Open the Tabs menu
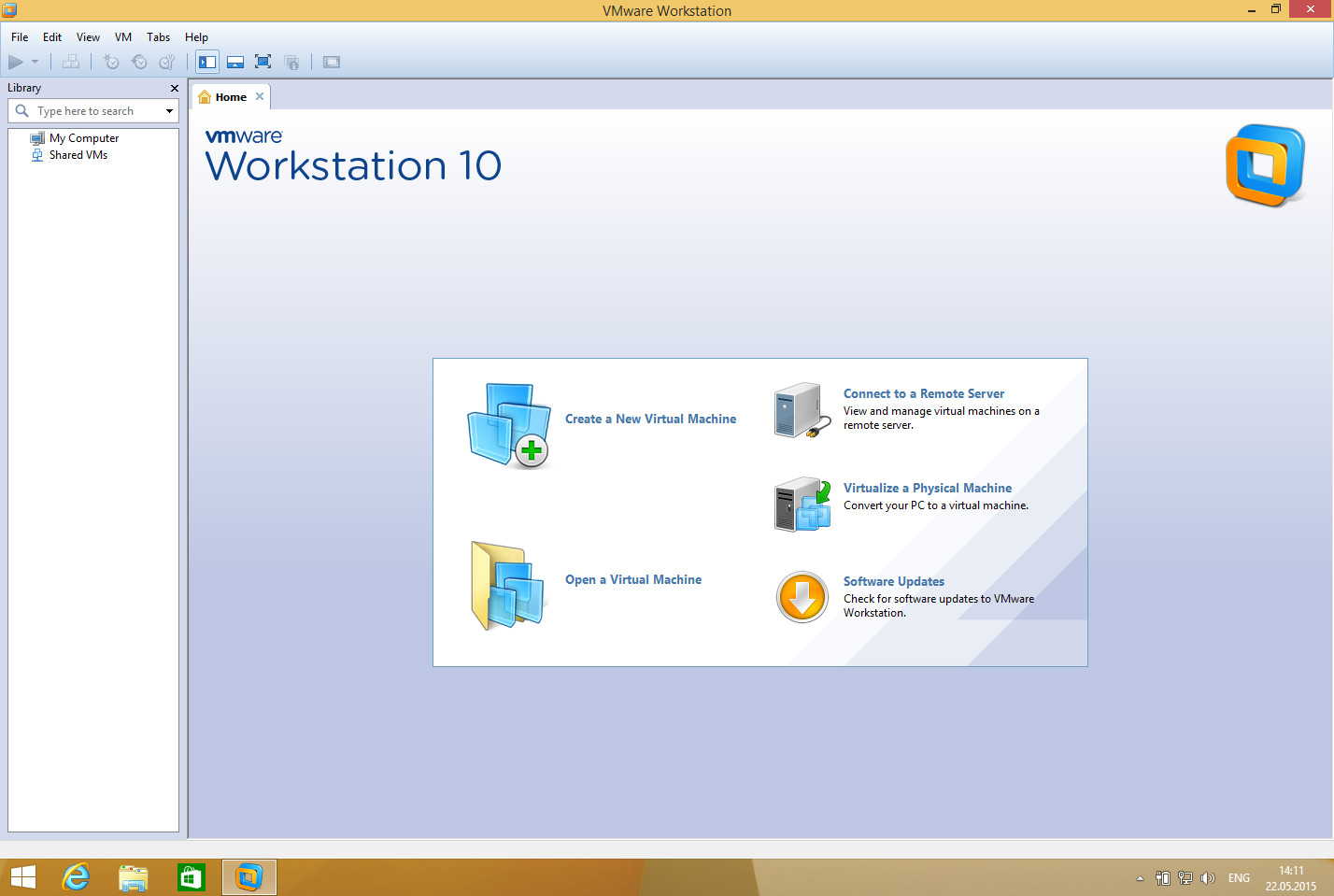 (x=158, y=37)
